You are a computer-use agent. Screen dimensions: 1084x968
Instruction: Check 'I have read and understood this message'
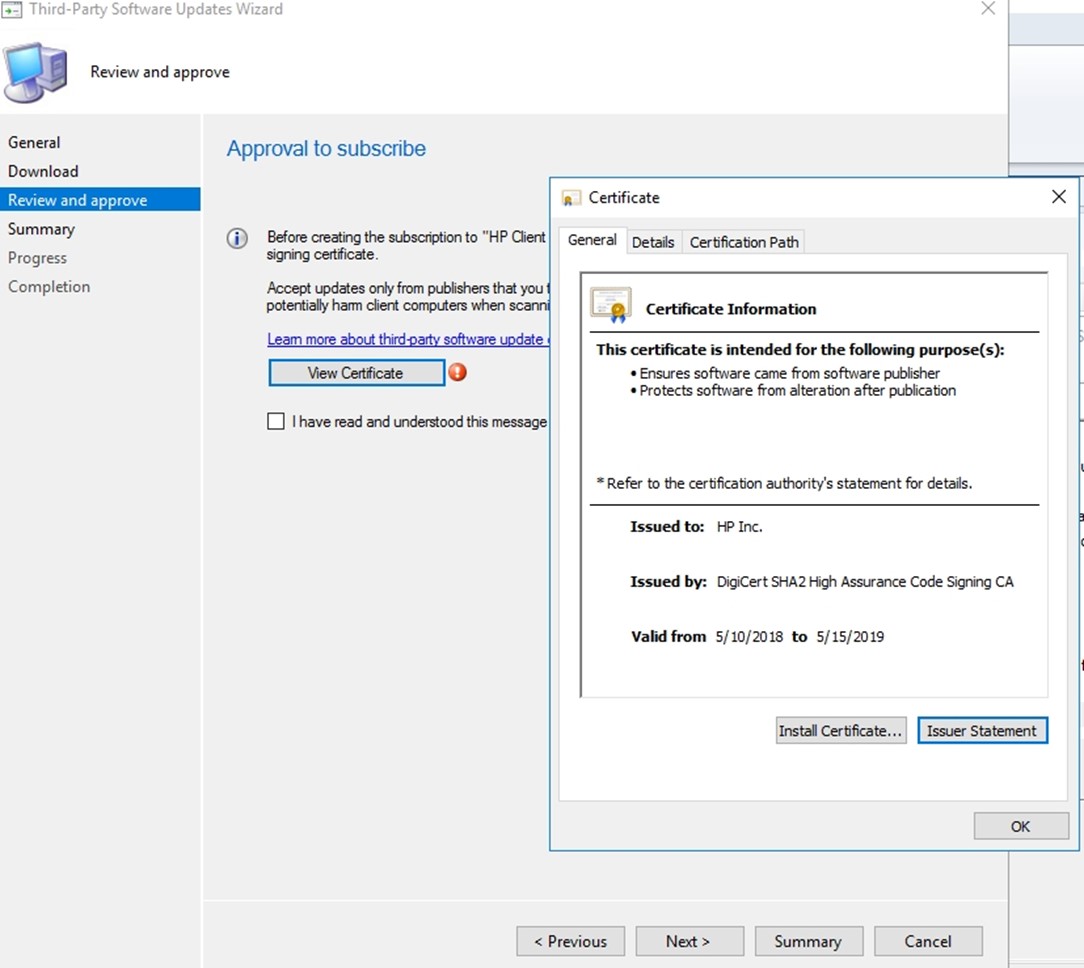click(x=276, y=421)
